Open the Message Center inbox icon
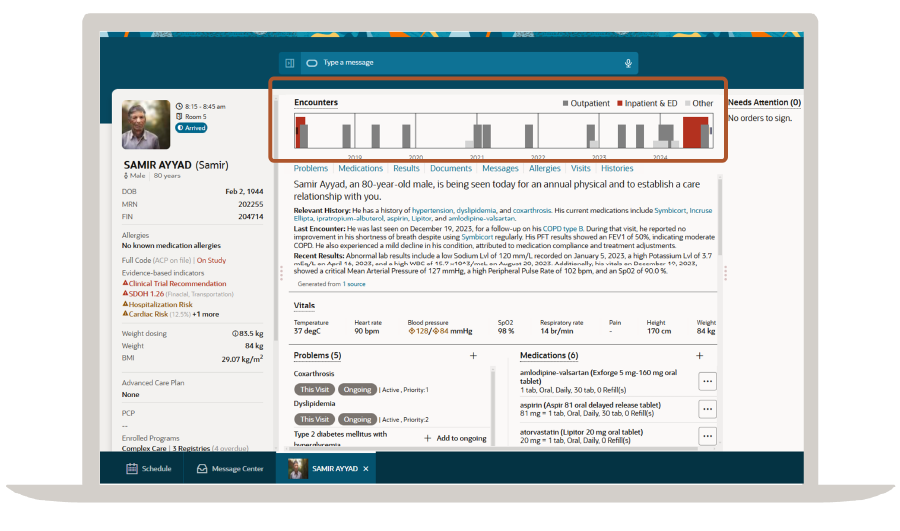This screenshot has width=900, height=531. [x=202, y=468]
